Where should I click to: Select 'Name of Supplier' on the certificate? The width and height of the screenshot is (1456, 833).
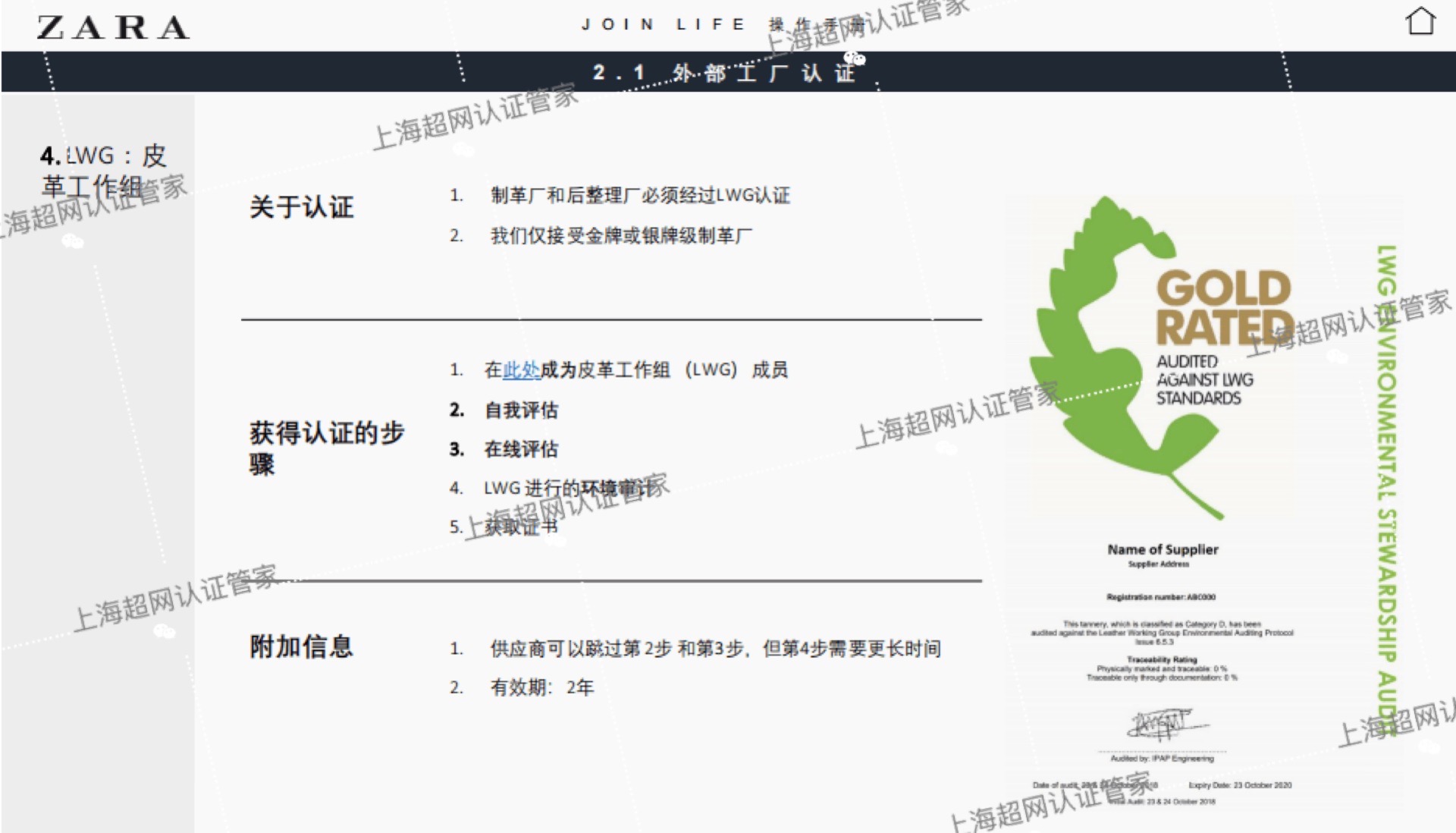[x=1163, y=549]
